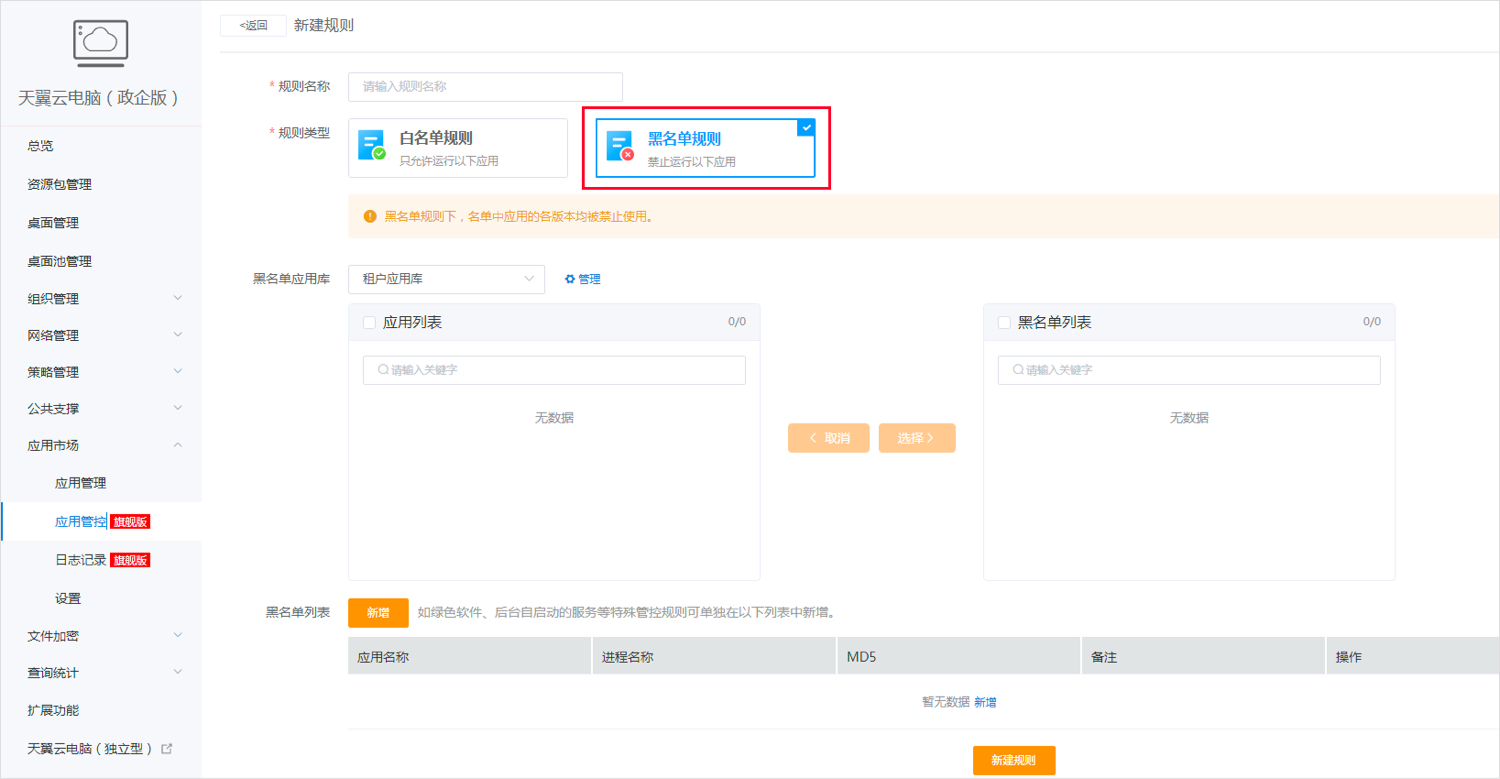The height and width of the screenshot is (779, 1500).
Task: Open the 租户应用库 dropdown
Action: tap(446, 279)
